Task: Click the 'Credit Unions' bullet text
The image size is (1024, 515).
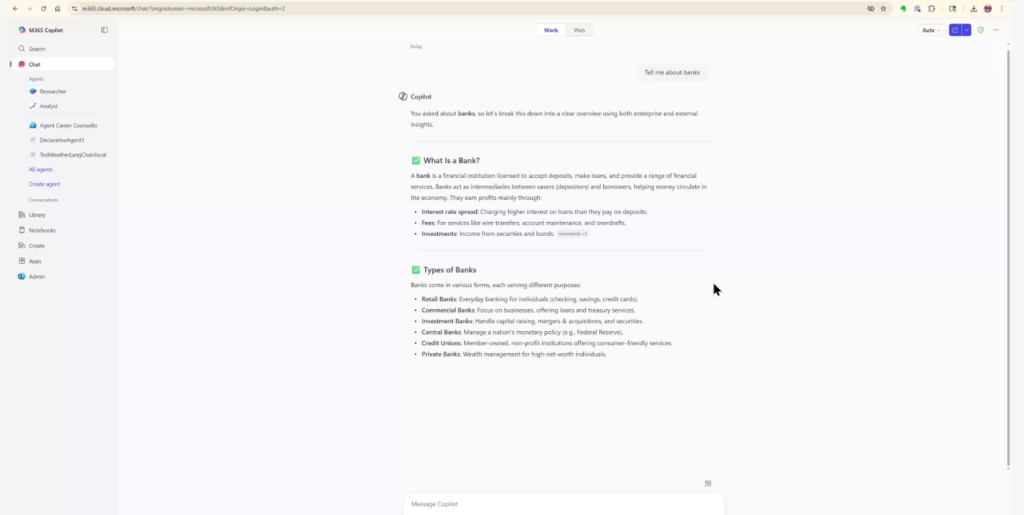Action: (547, 343)
